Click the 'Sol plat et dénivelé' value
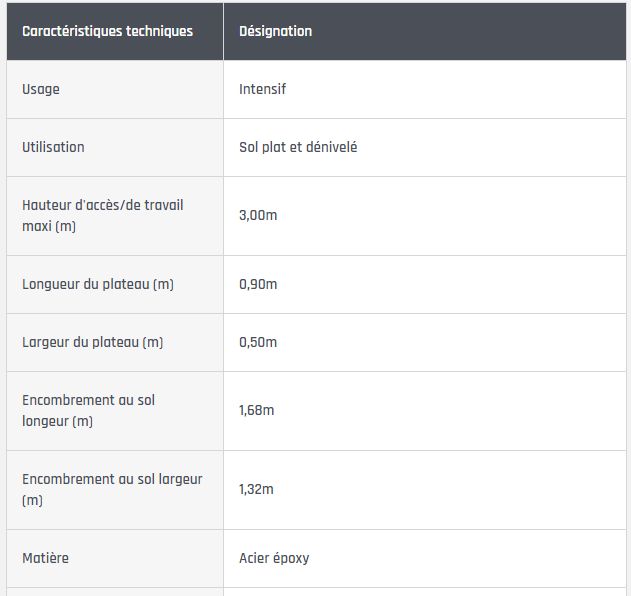The width and height of the screenshot is (631, 596). click(298, 147)
